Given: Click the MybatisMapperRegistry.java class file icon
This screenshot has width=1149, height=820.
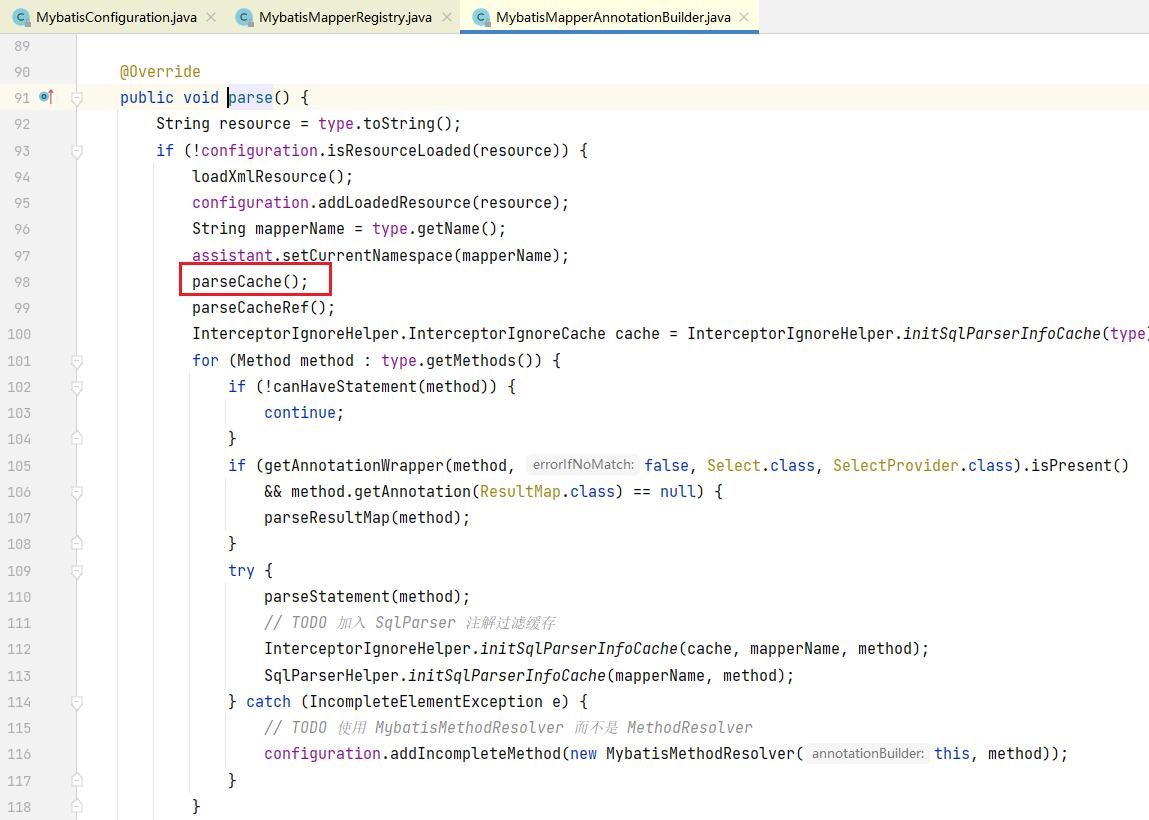Looking at the screenshot, I should tap(242, 17).
